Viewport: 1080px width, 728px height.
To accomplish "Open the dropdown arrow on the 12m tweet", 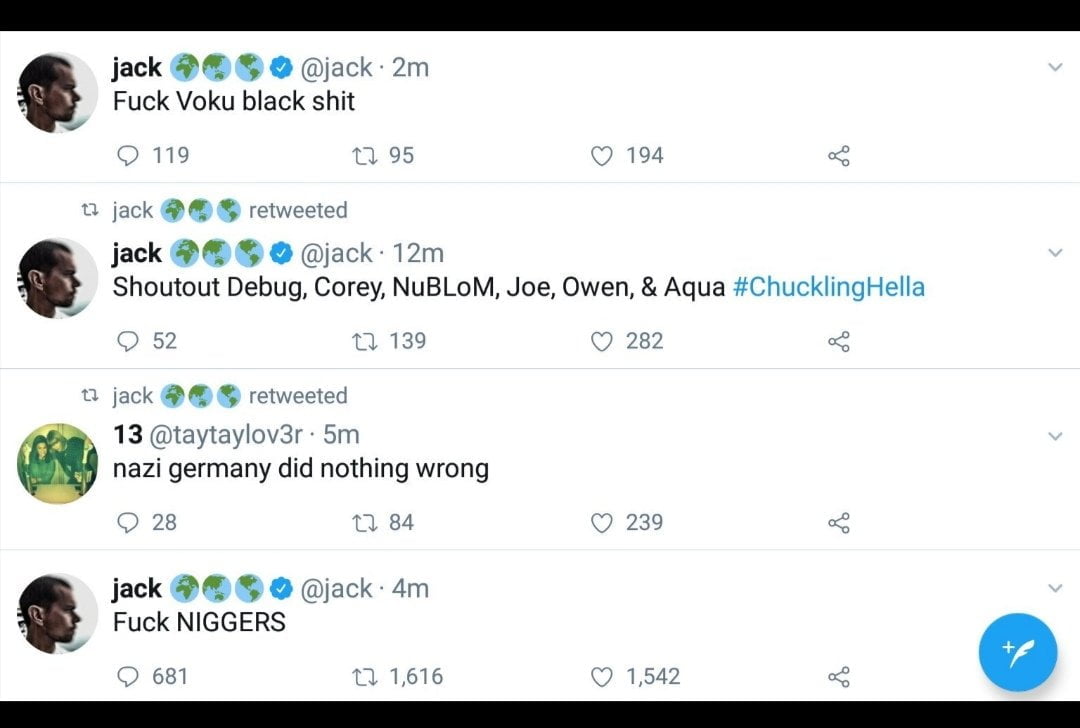I will pyautogui.click(x=1055, y=253).
